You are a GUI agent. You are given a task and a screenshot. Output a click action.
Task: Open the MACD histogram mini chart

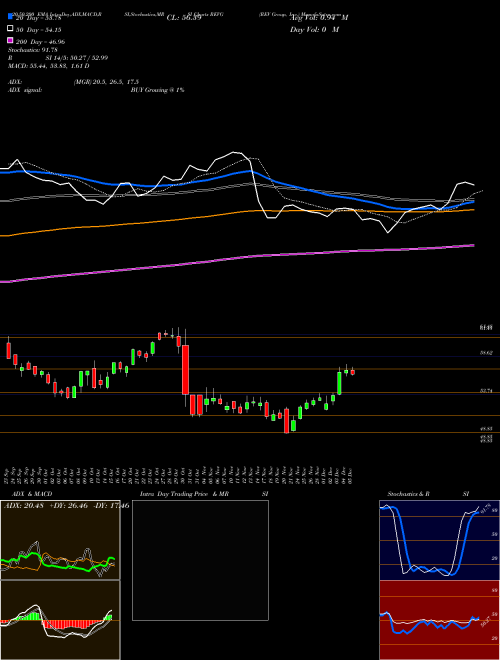pyautogui.click(x=60, y=620)
